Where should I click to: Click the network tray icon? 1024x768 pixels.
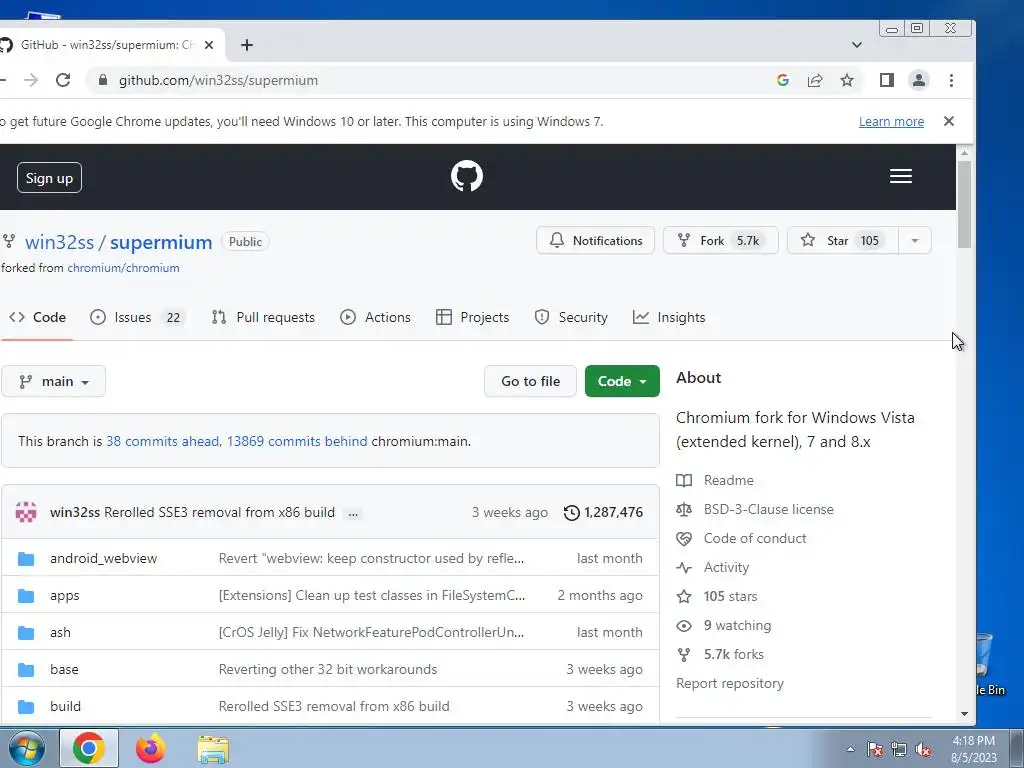899,749
